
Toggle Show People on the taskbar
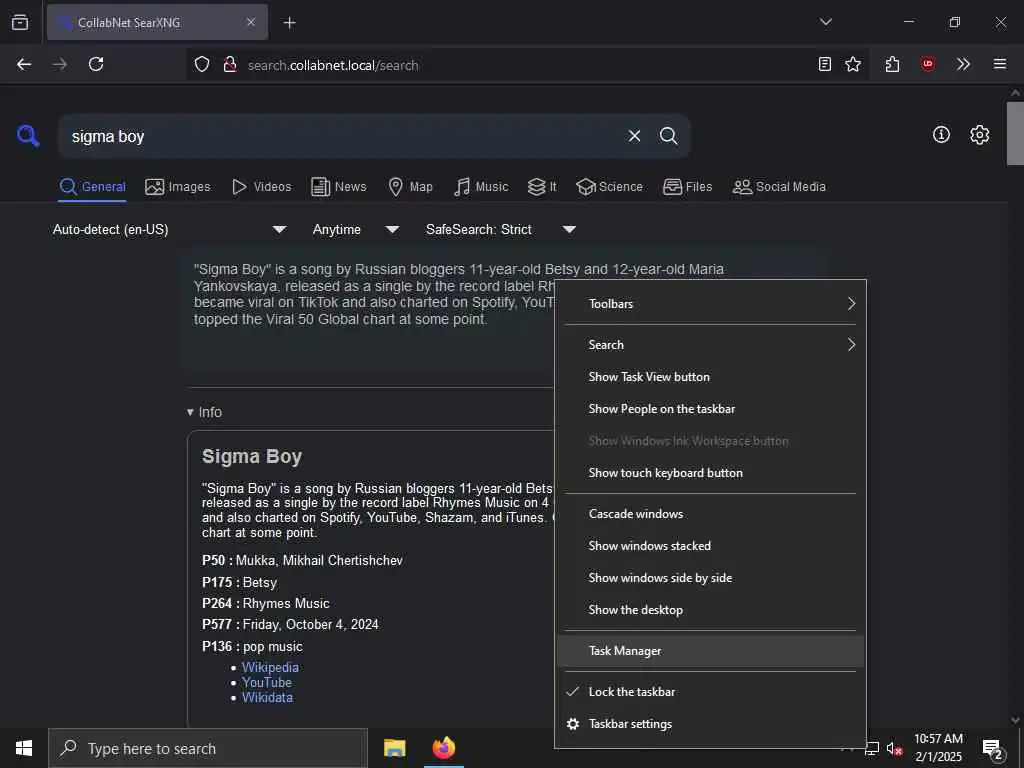pos(711,409)
